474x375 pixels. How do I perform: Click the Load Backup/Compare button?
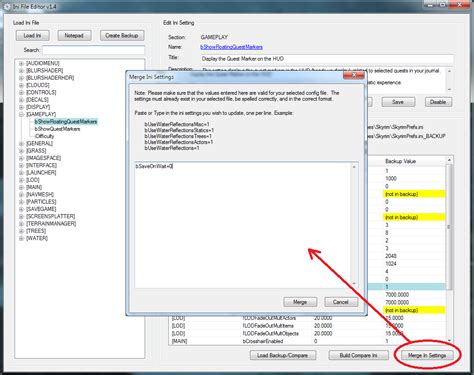pos(282,355)
